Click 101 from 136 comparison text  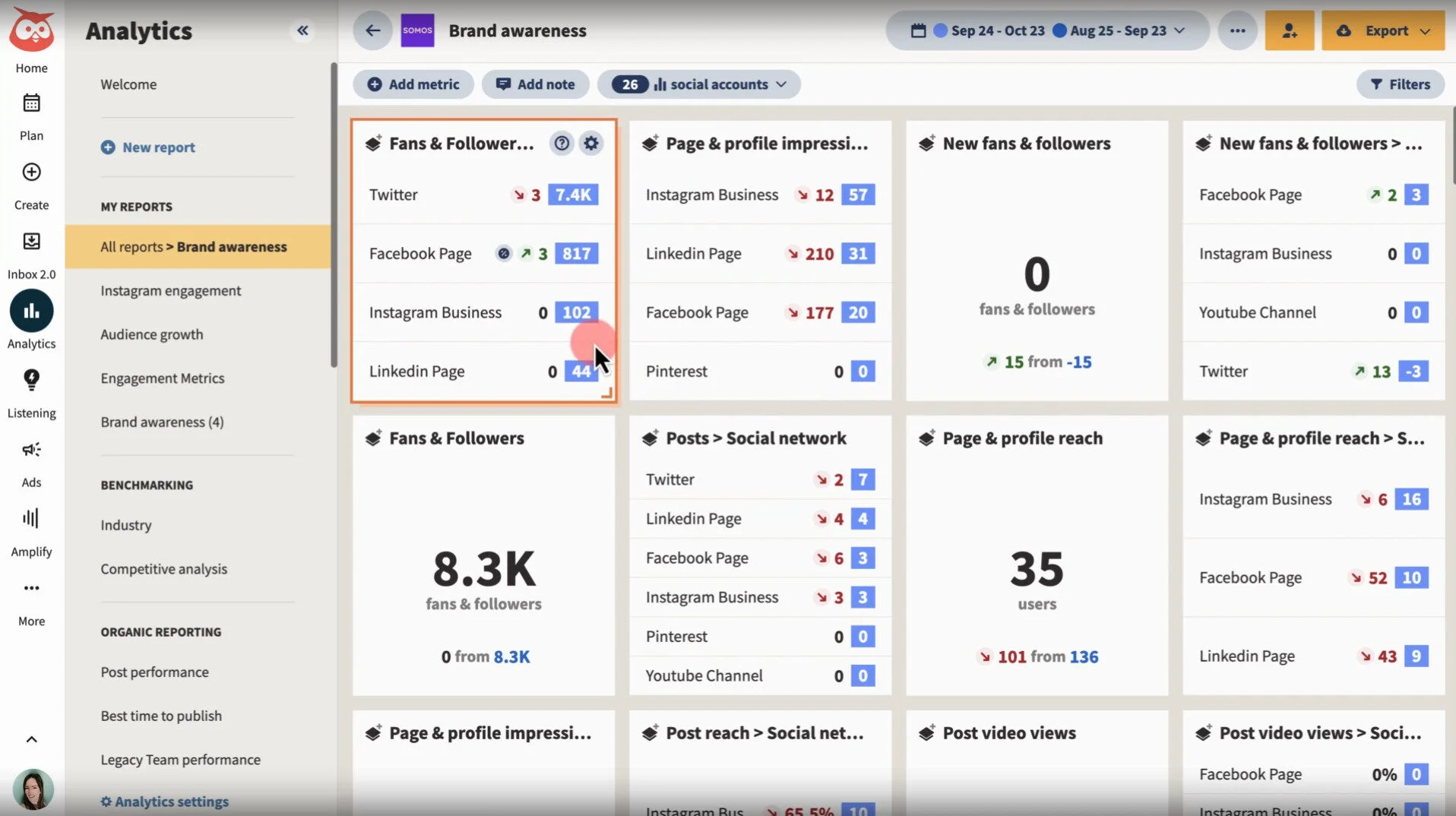(x=1038, y=656)
